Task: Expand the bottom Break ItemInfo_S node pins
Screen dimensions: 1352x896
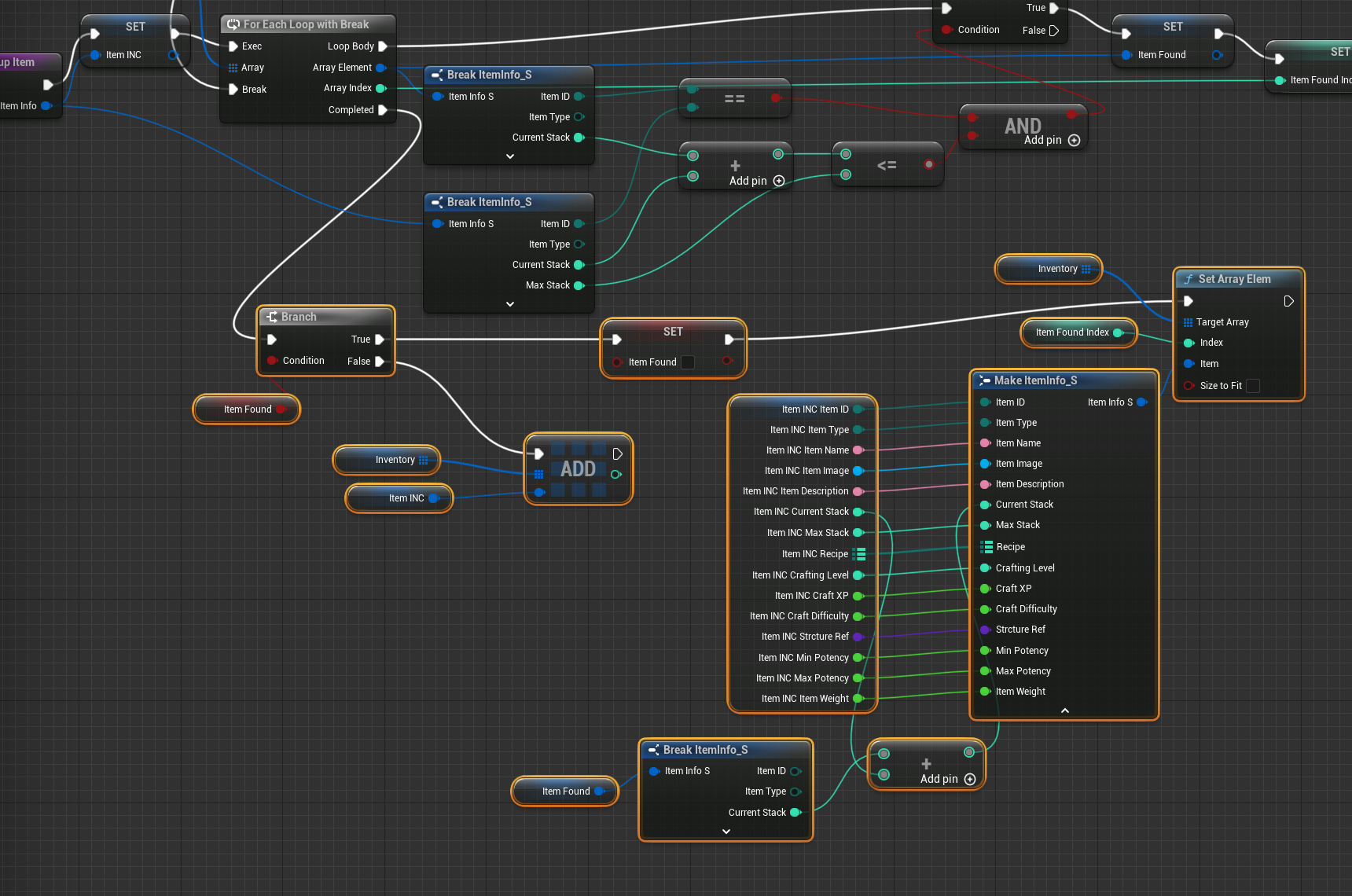Action: 726,832
